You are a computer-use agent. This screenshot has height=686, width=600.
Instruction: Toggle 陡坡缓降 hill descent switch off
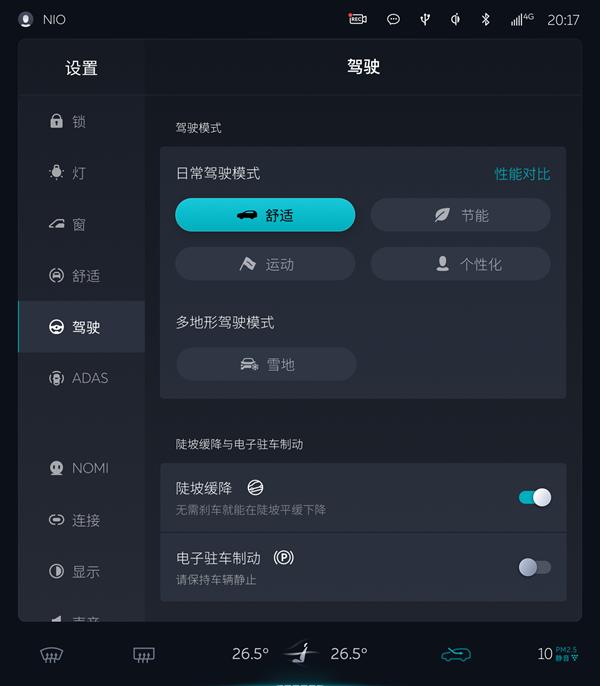(534, 497)
